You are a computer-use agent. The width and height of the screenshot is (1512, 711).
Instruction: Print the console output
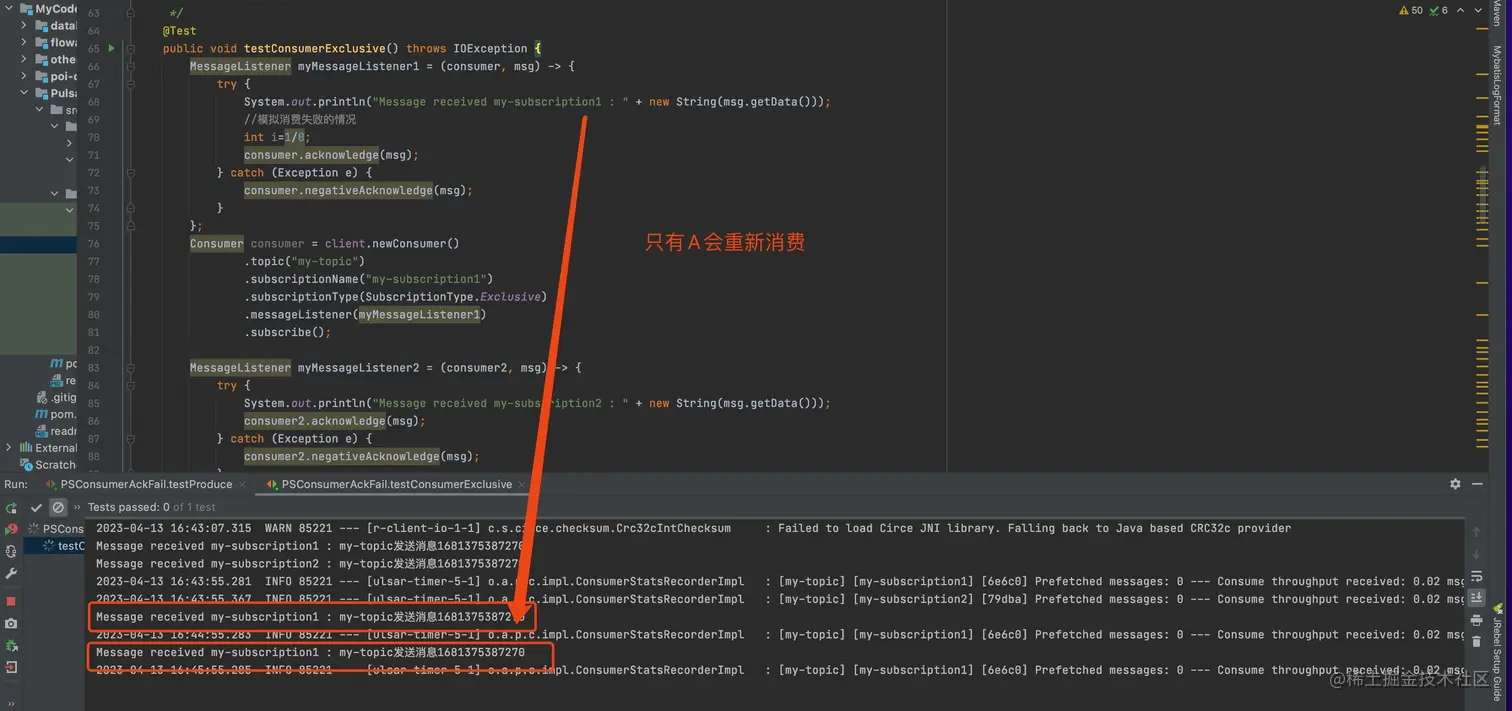coord(1477,620)
